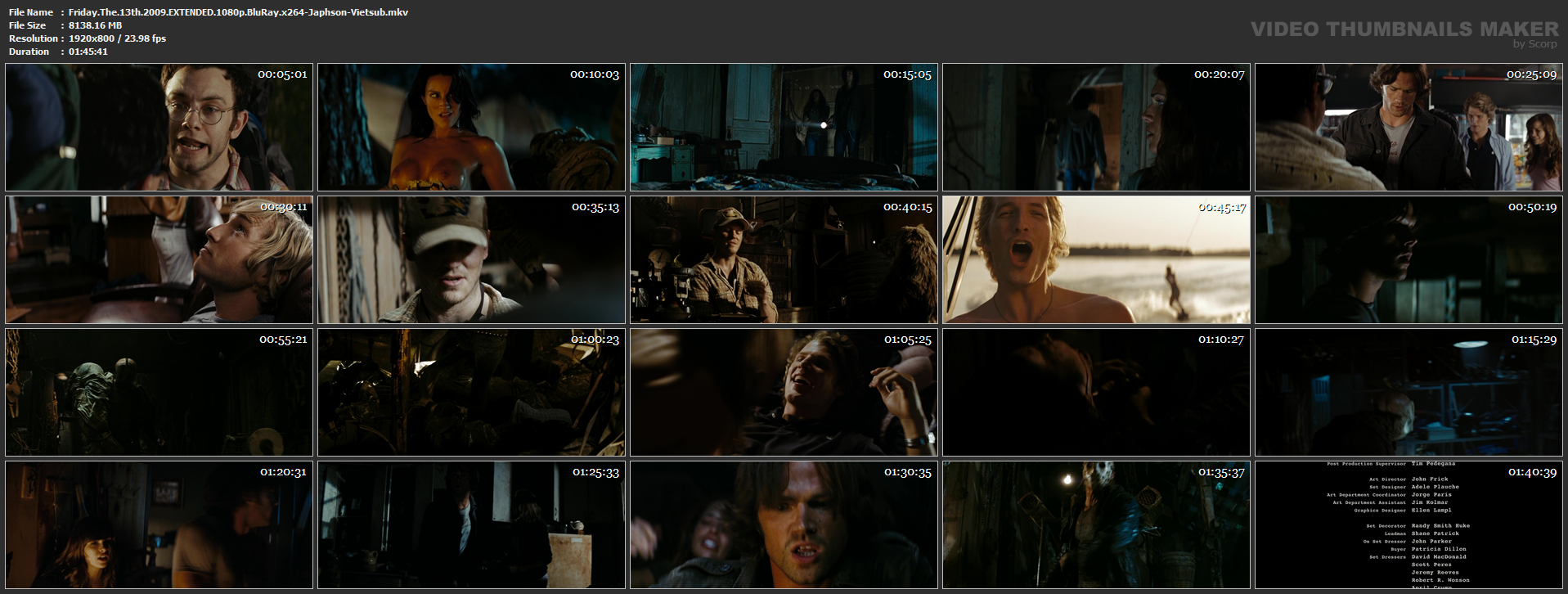The height and width of the screenshot is (594, 1568).
Task: Click the 00:45:17 timestamp text
Action: [x=1222, y=208]
